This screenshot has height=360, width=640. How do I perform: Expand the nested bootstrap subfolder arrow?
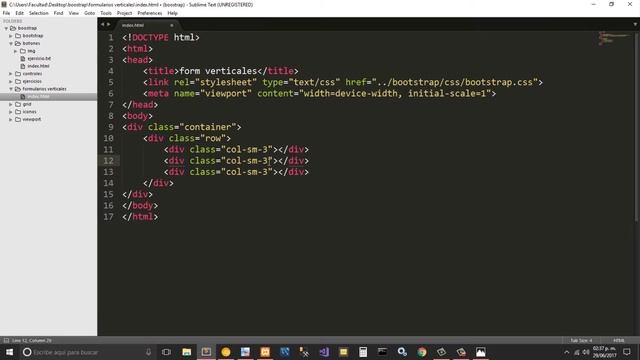[11, 36]
